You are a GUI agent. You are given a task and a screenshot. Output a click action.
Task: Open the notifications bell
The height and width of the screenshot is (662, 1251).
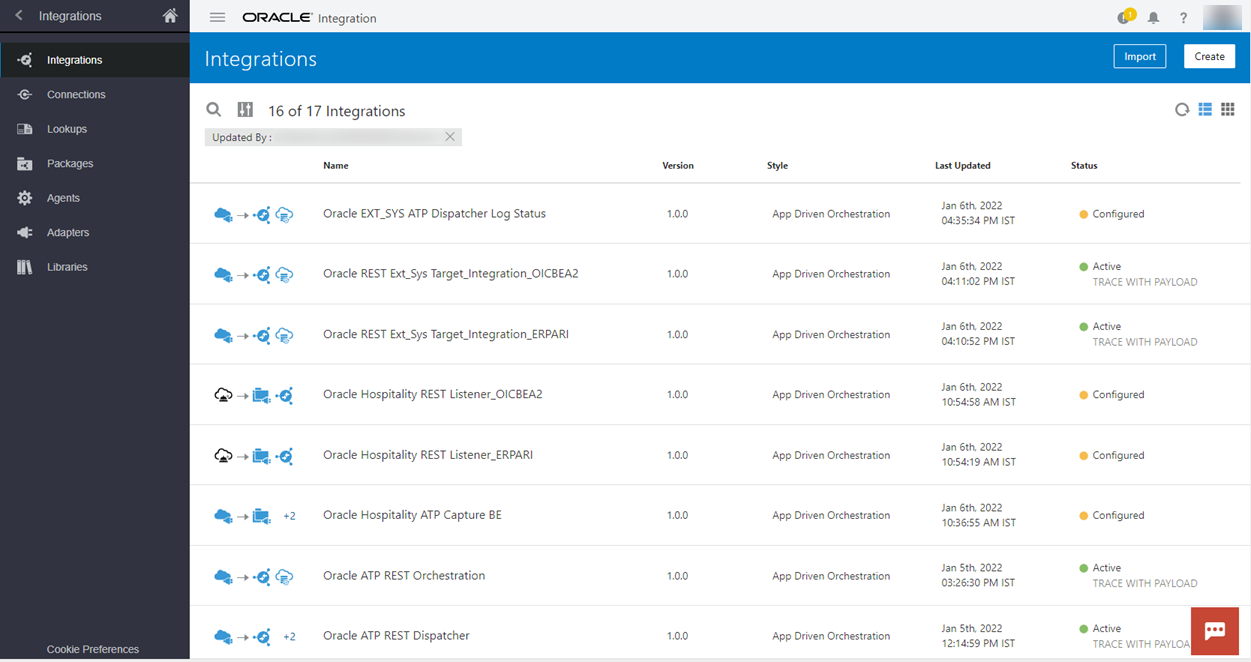pos(1154,18)
